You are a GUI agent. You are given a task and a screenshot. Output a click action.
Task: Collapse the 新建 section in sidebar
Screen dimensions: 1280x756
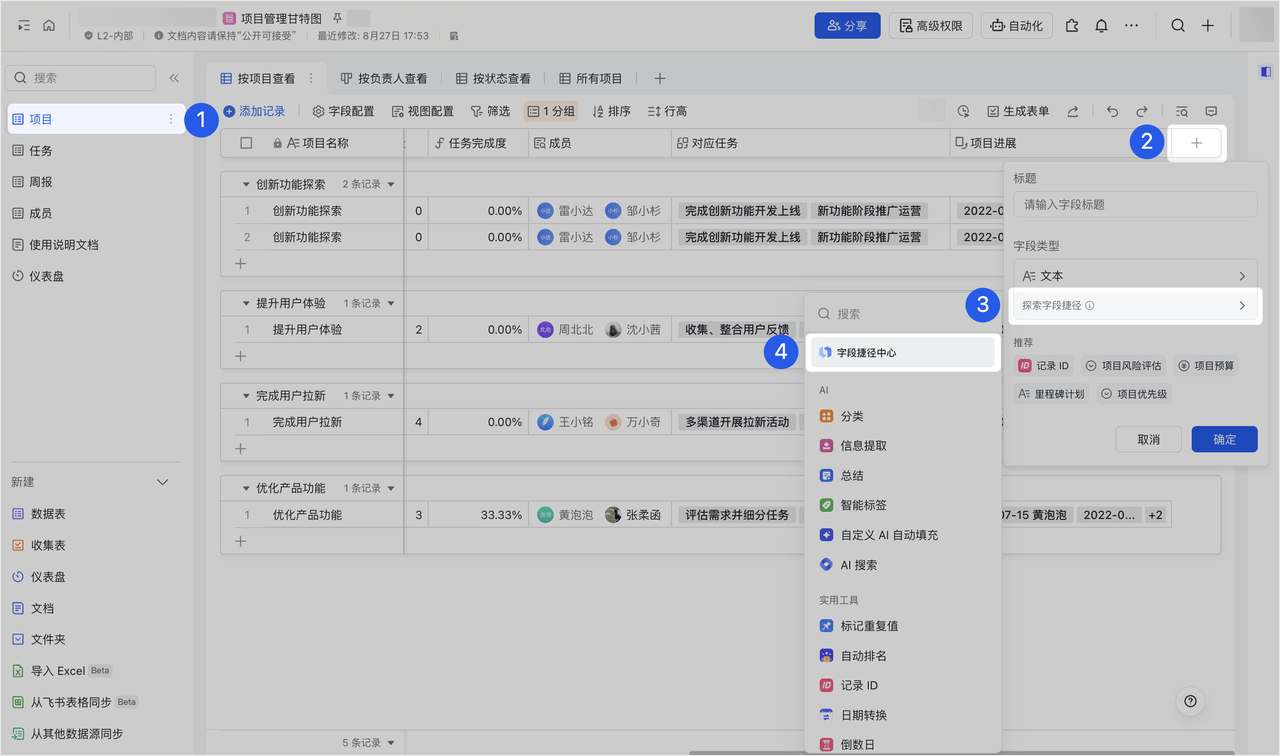[163, 482]
